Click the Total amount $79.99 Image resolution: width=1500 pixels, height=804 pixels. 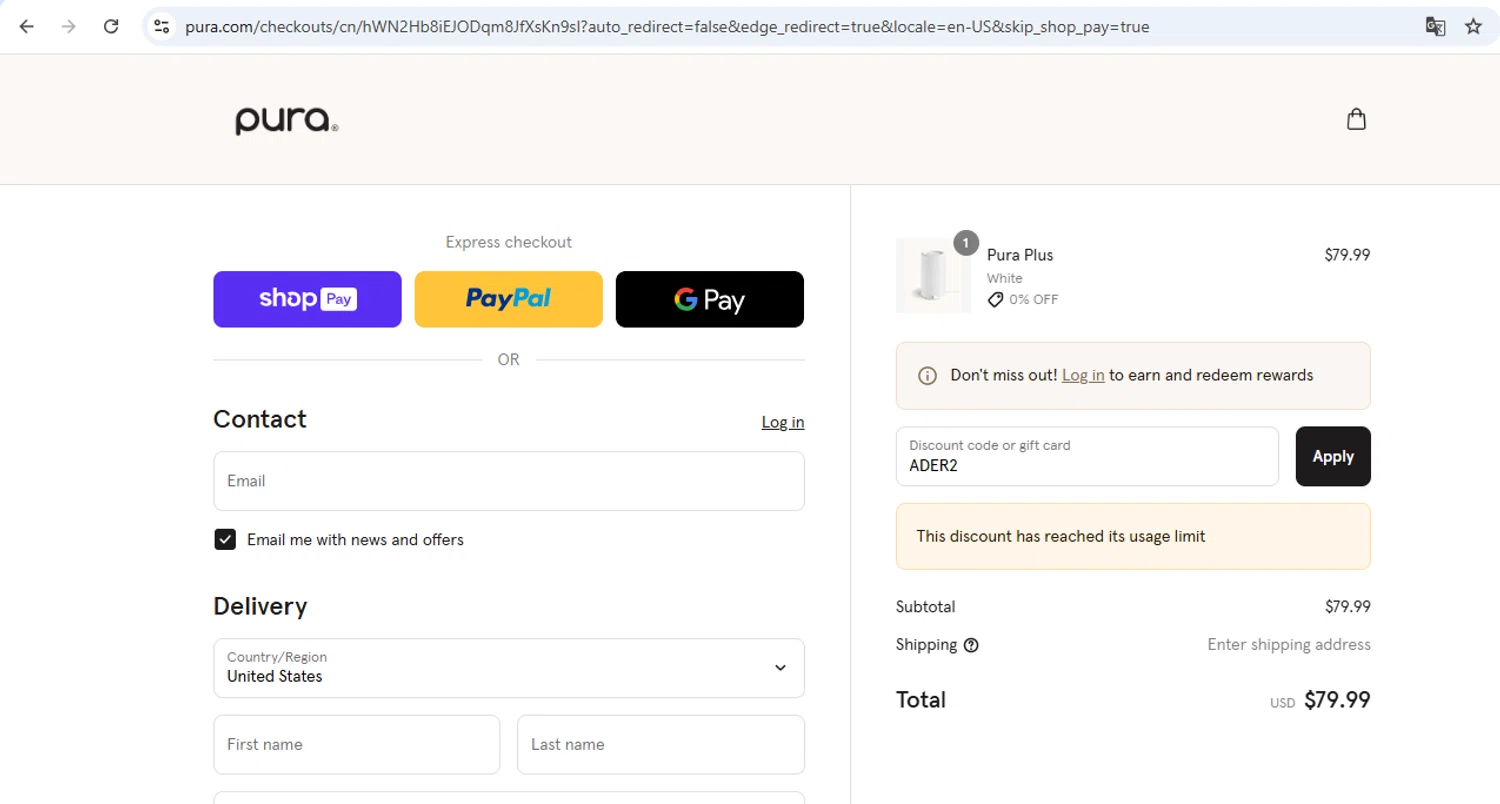tap(1337, 700)
